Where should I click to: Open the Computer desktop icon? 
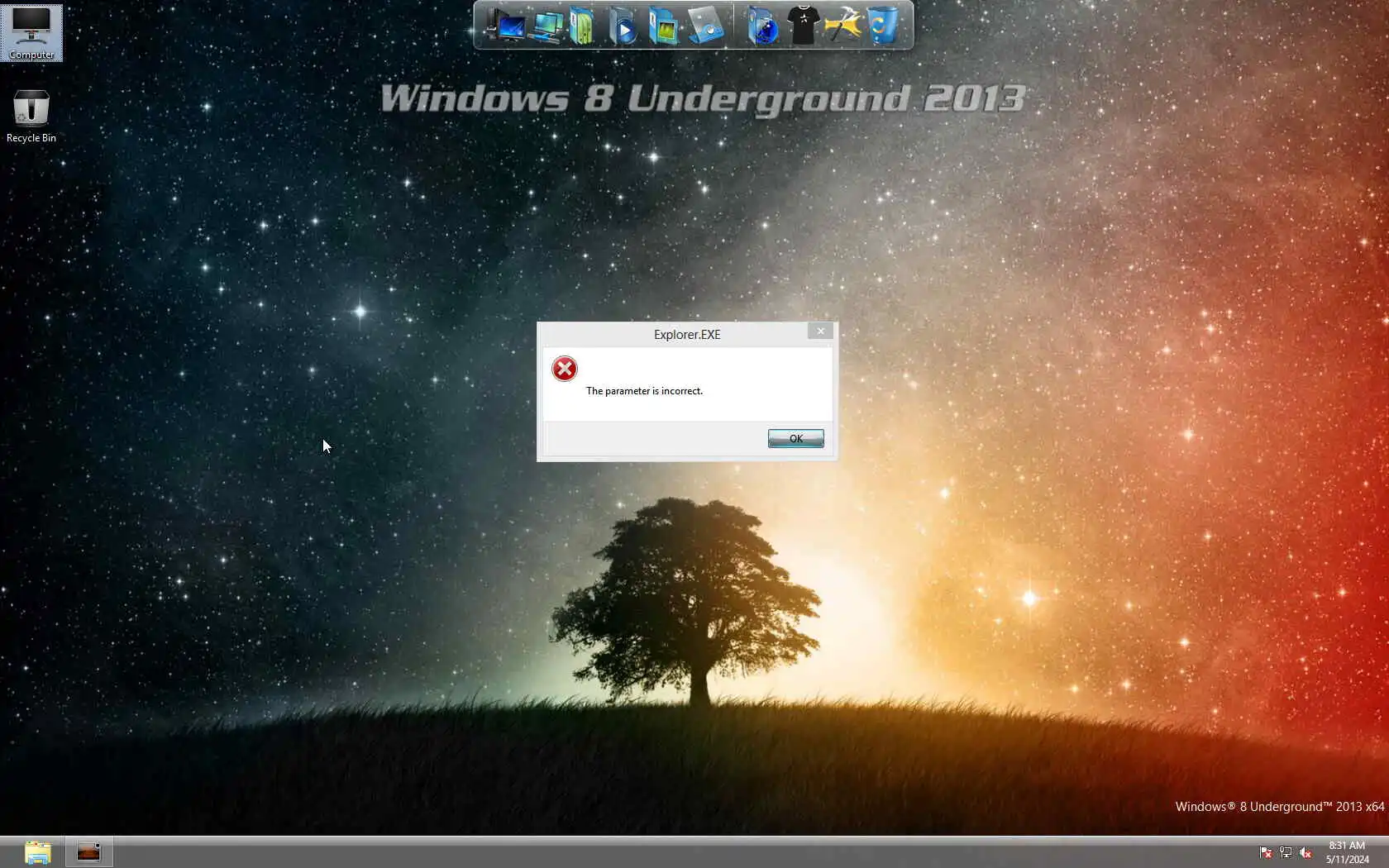click(31, 33)
